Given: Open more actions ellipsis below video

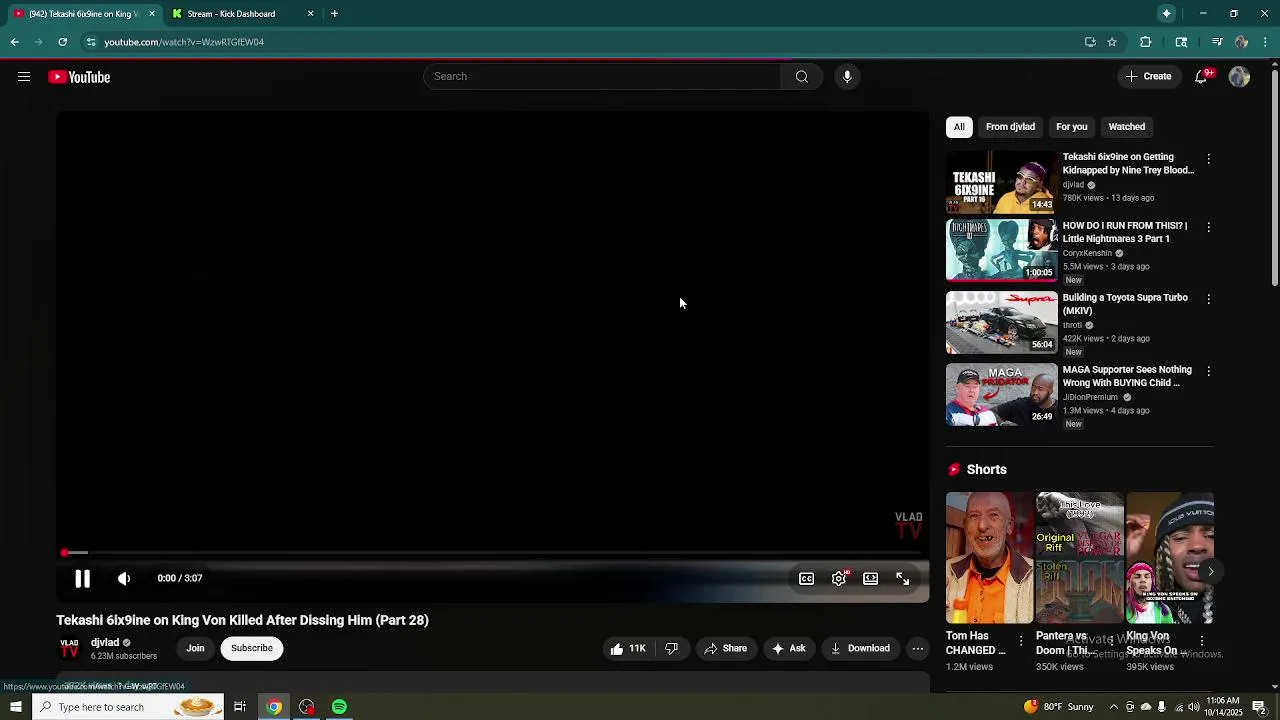Looking at the screenshot, I should [x=917, y=648].
